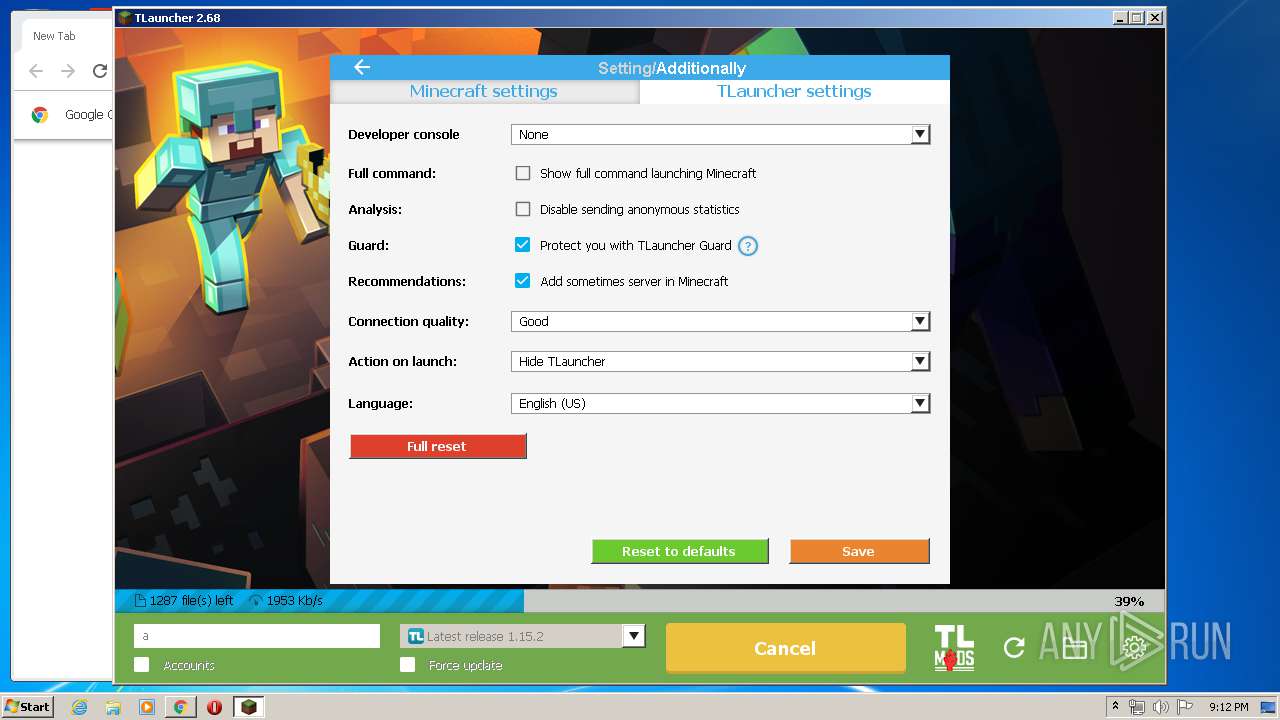The image size is (1280, 720).
Task: Show hidden tray icons
Action: [1115, 707]
